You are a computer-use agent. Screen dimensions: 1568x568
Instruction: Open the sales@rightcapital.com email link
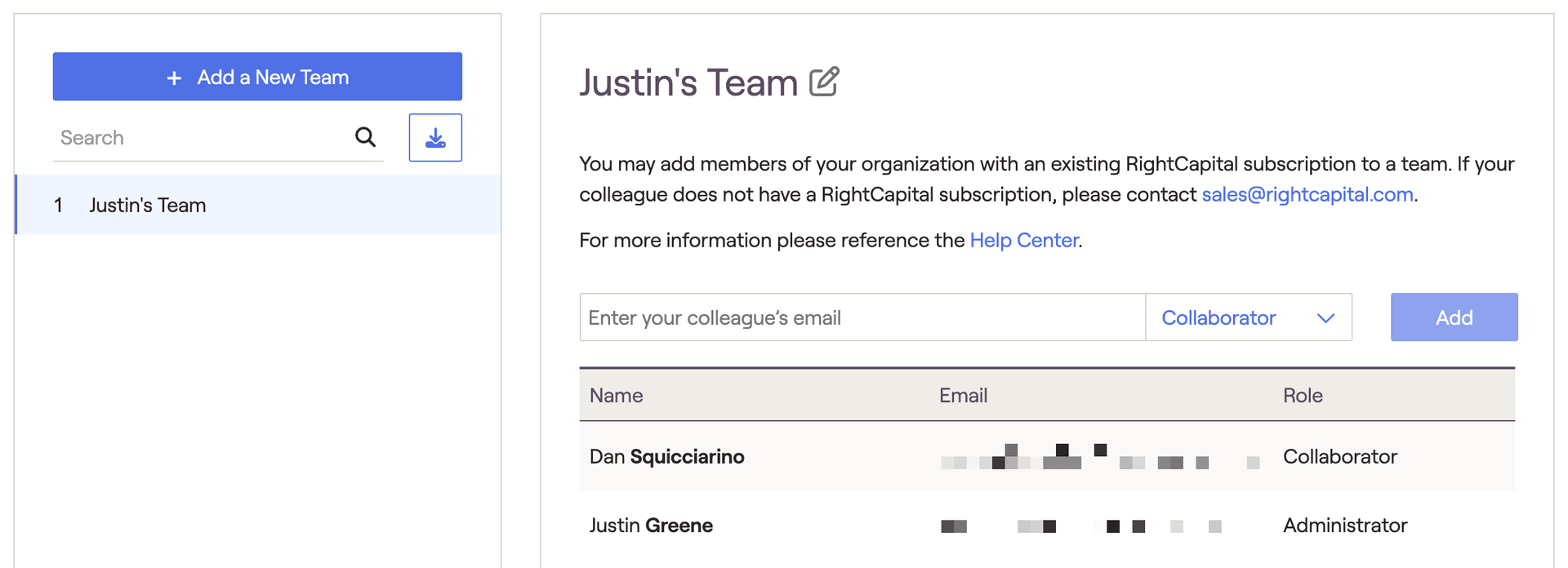[x=1307, y=194]
